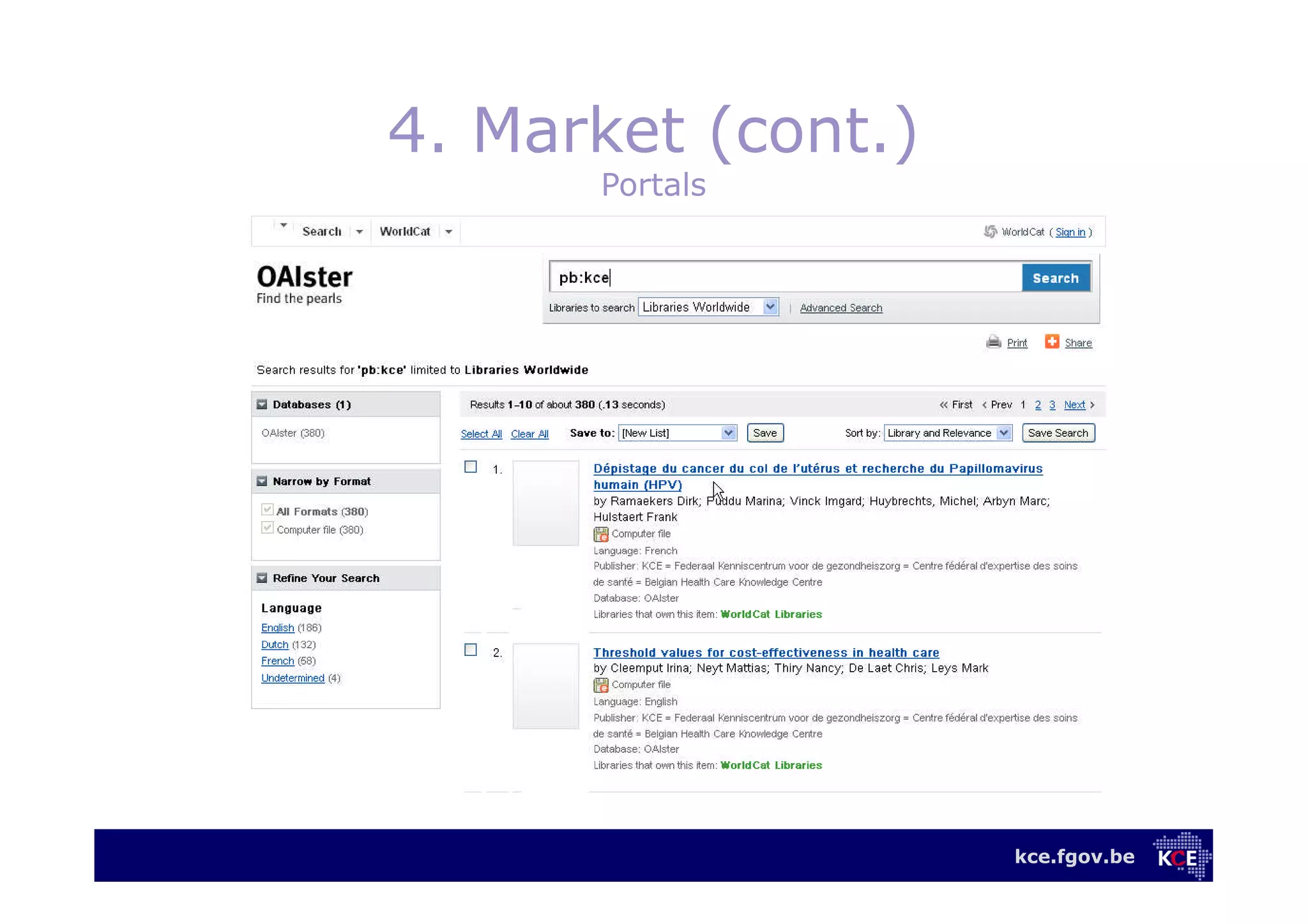Open the Sort by dropdown
Viewport: 1308px width, 924px height.
[x=948, y=433]
